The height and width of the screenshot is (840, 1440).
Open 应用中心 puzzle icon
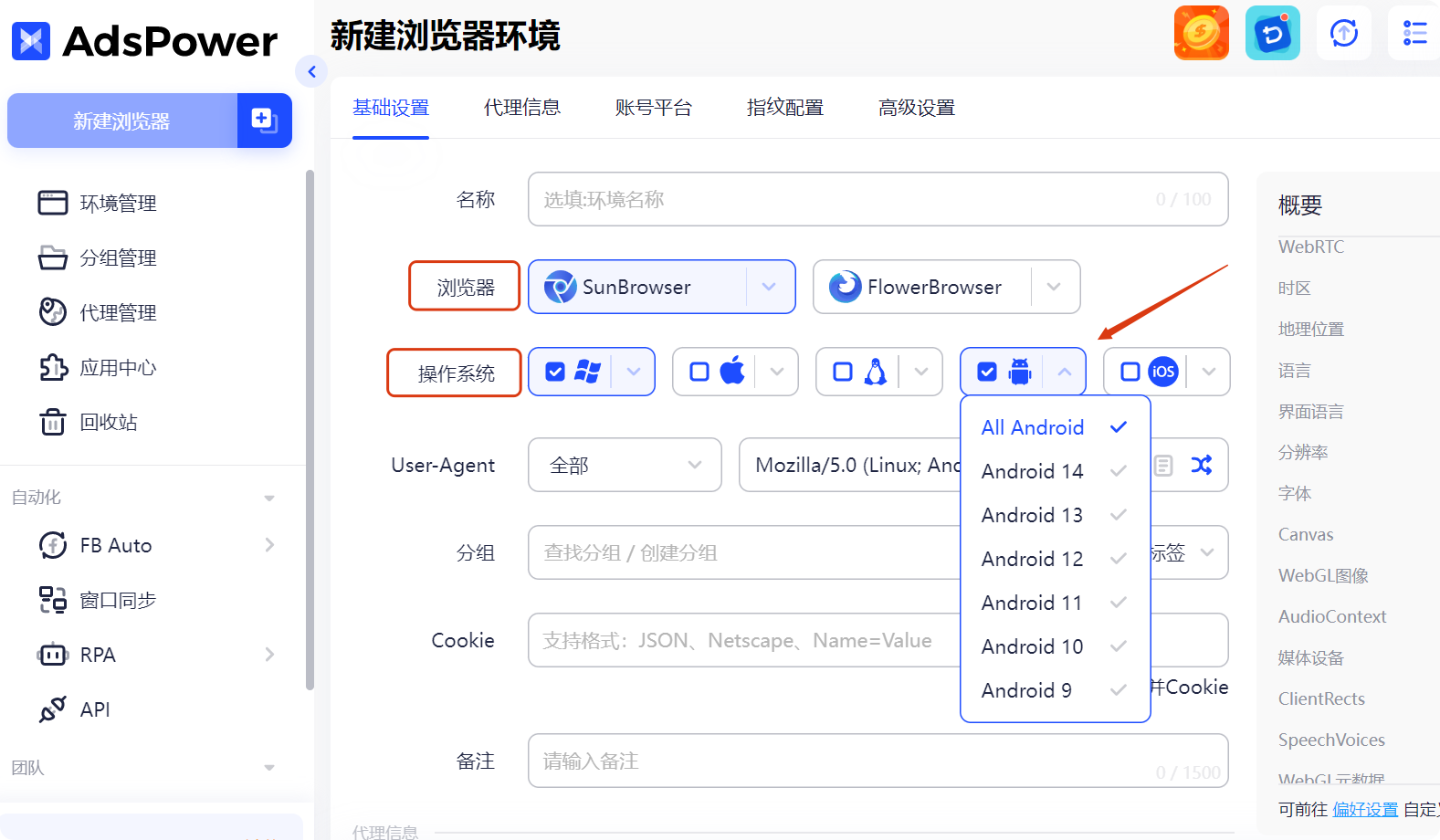click(53, 367)
